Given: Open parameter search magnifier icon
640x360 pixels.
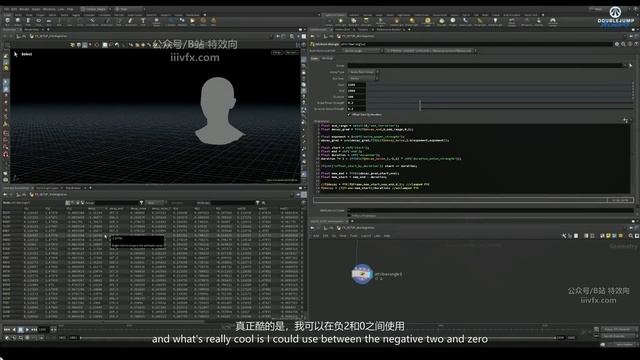Looking at the screenshot, I should point(623,44).
